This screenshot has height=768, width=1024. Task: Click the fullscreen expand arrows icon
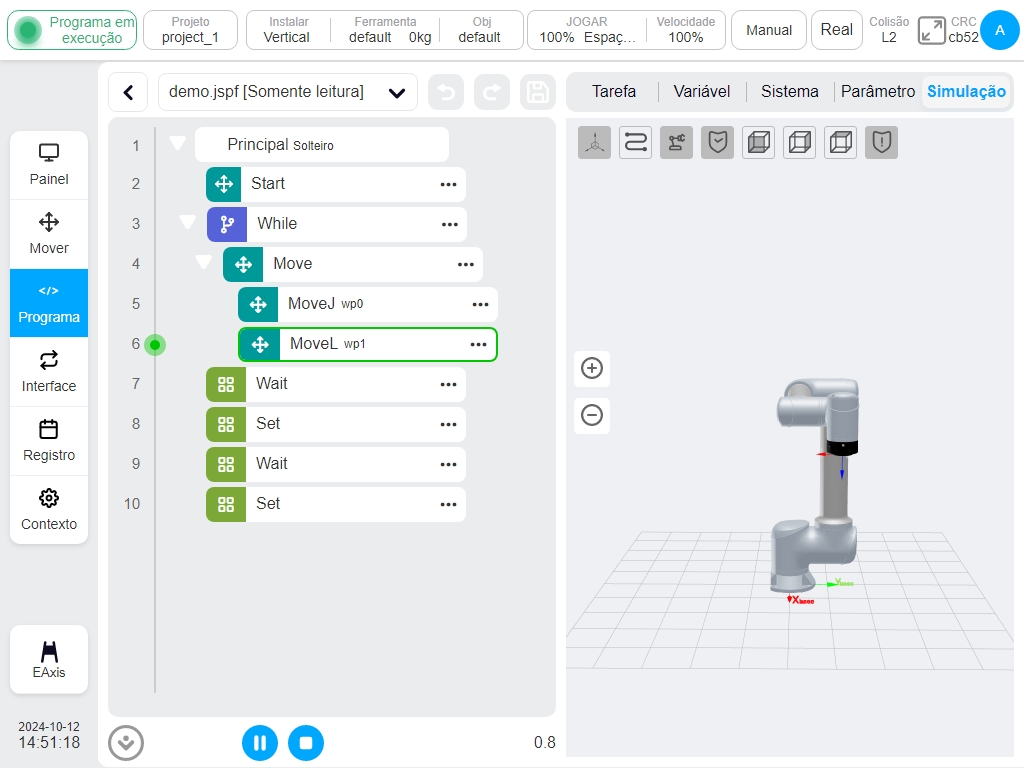click(931, 31)
